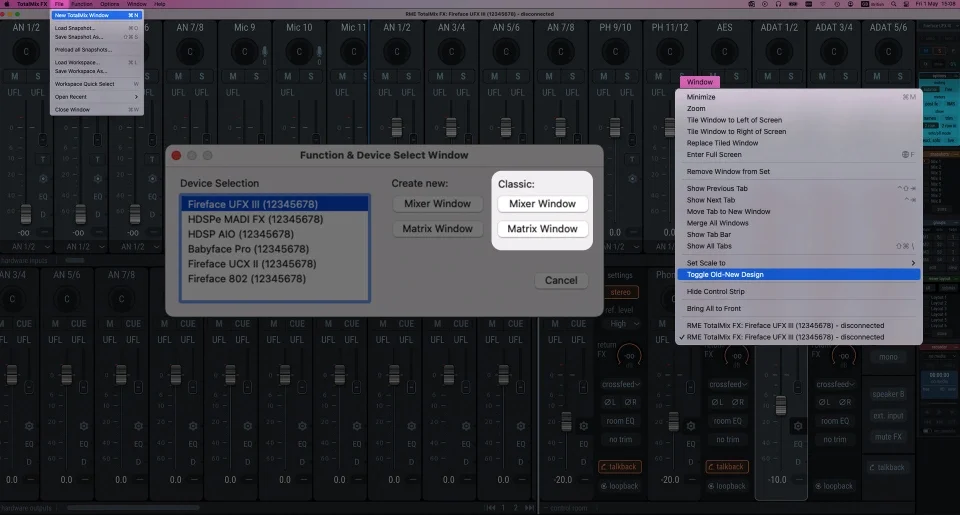Select Hide Control Strip menu item
This screenshot has width=960, height=515.
coord(799,291)
